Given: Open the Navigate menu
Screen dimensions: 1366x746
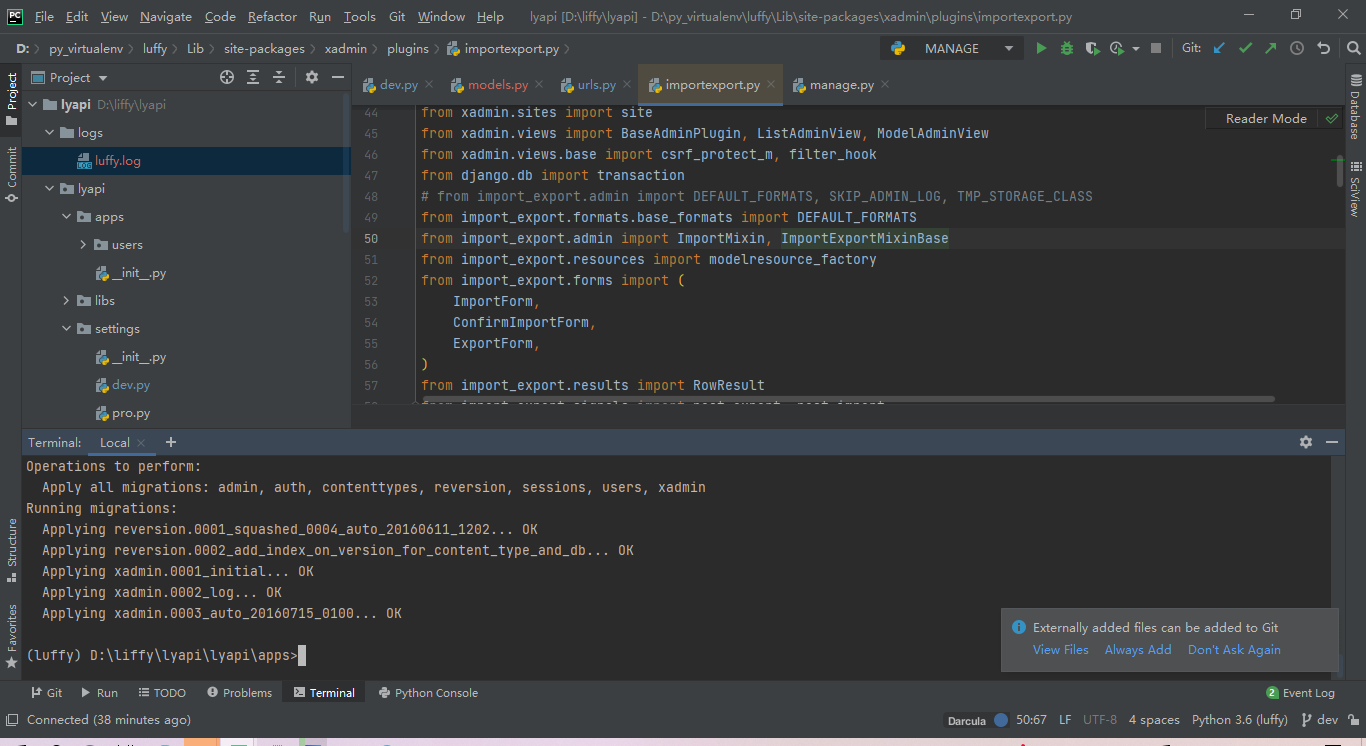Looking at the screenshot, I should [x=166, y=17].
